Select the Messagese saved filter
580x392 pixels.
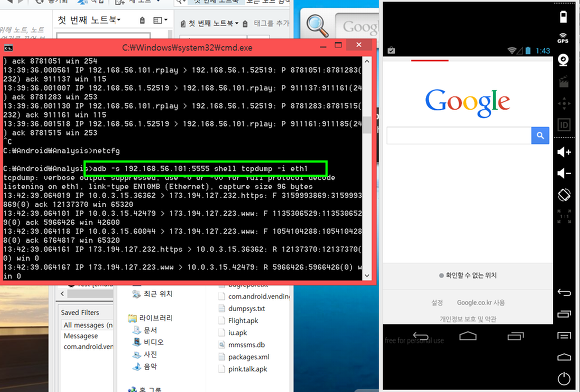coord(81,336)
